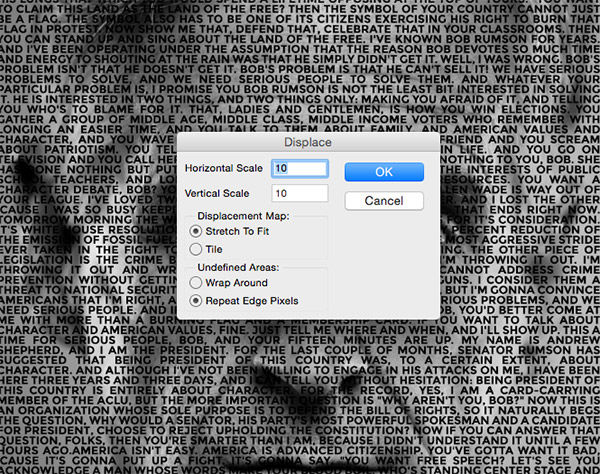Click the Horizontal Scale label text
The image size is (600, 474).
pos(224,168)
